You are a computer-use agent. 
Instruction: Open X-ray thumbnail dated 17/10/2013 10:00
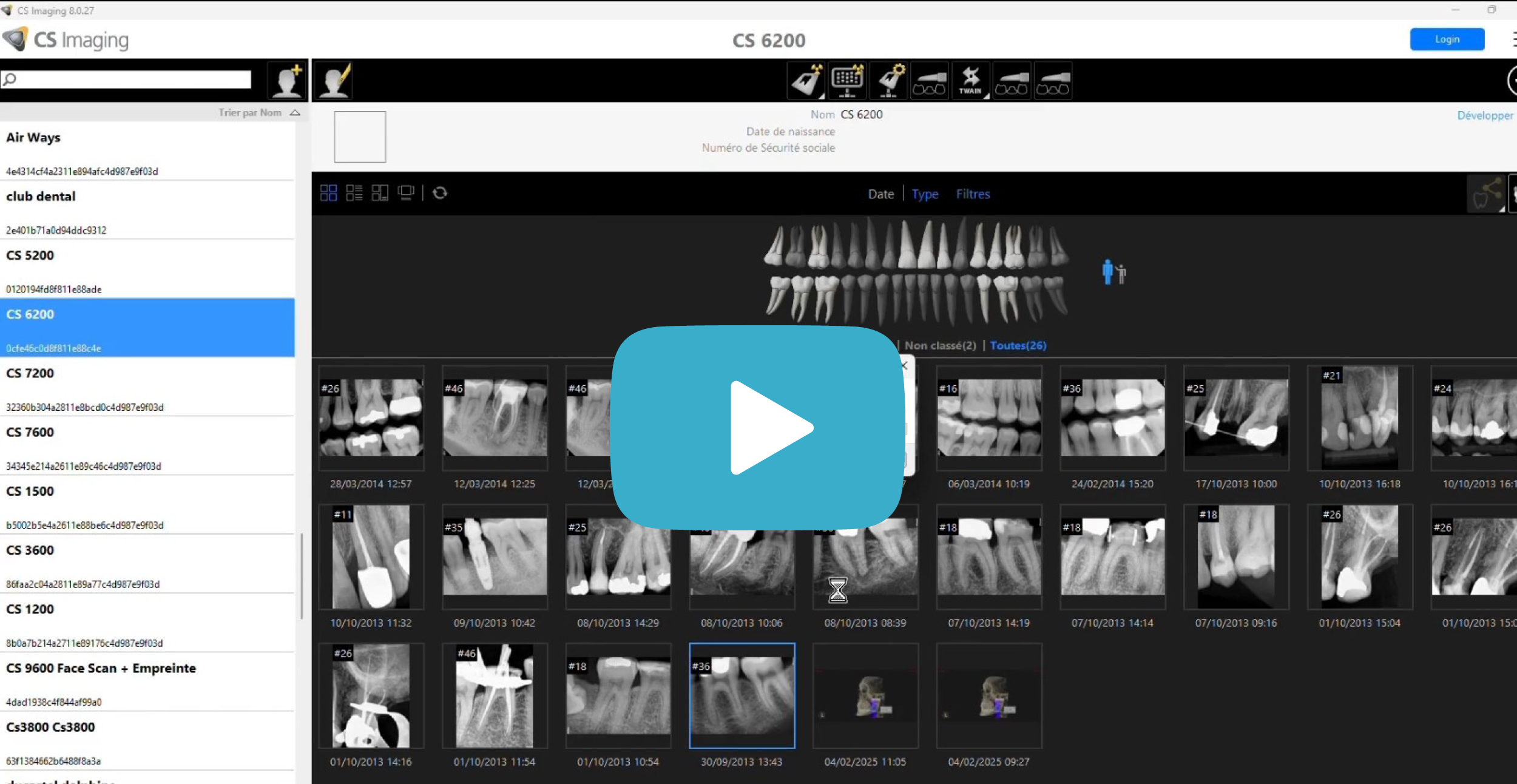coord(1236,418)
